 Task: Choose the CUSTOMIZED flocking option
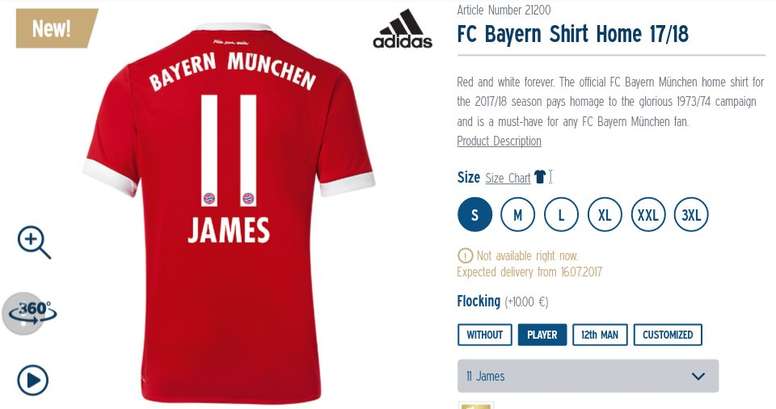(x=668, y=335)
